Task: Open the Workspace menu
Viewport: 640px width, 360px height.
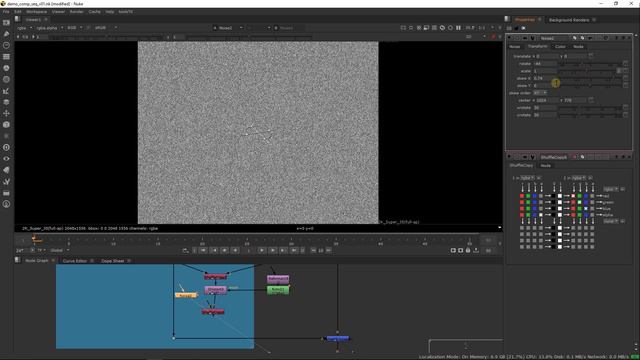Action: click(36, 12)
